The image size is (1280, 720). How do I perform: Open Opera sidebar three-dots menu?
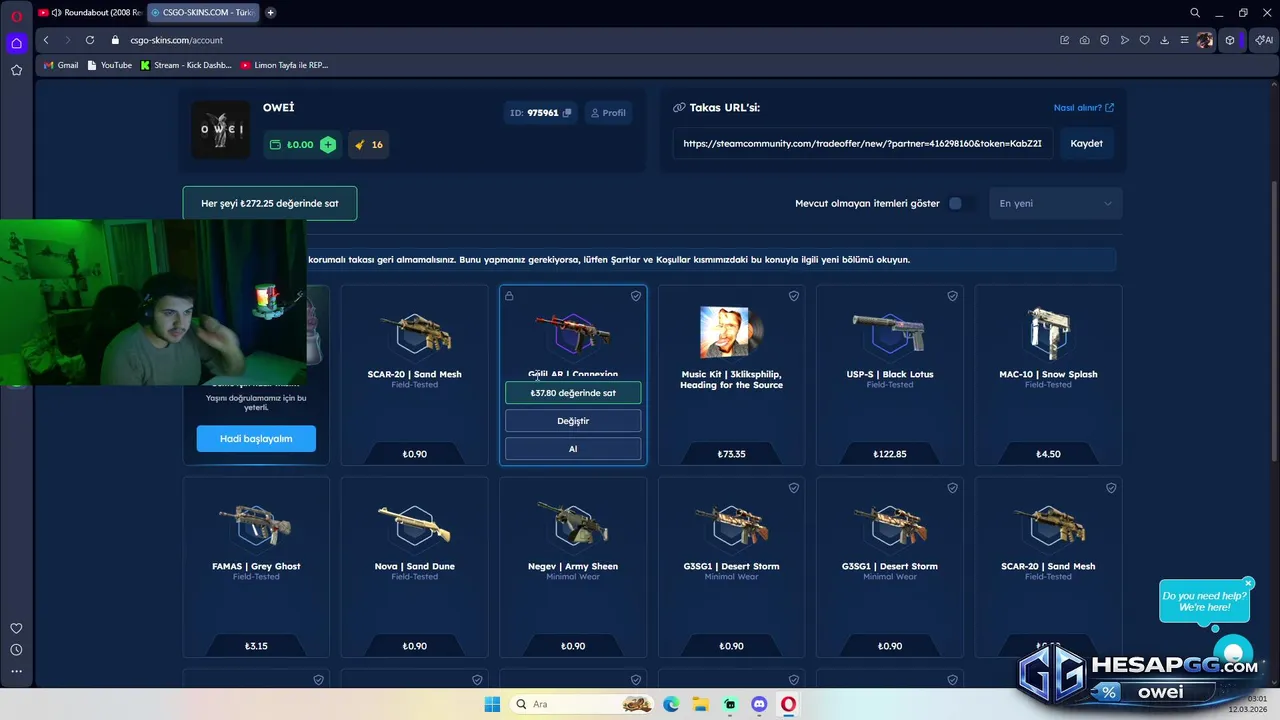[16, 671]
